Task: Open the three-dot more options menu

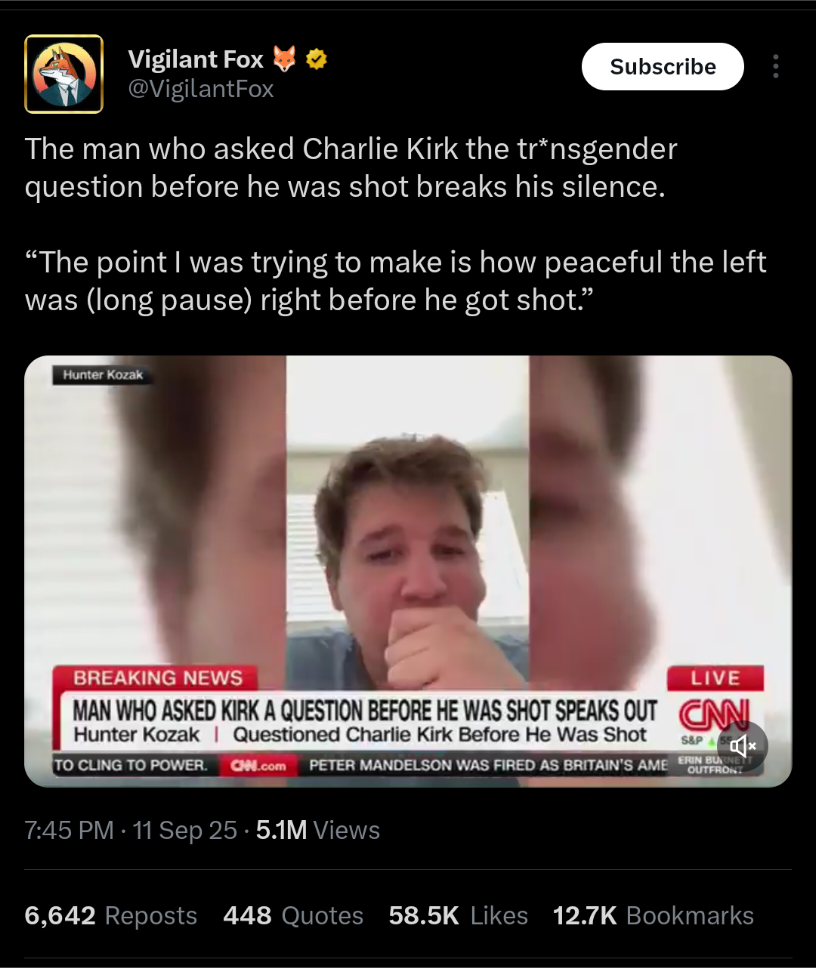Action: coord(775,67)
